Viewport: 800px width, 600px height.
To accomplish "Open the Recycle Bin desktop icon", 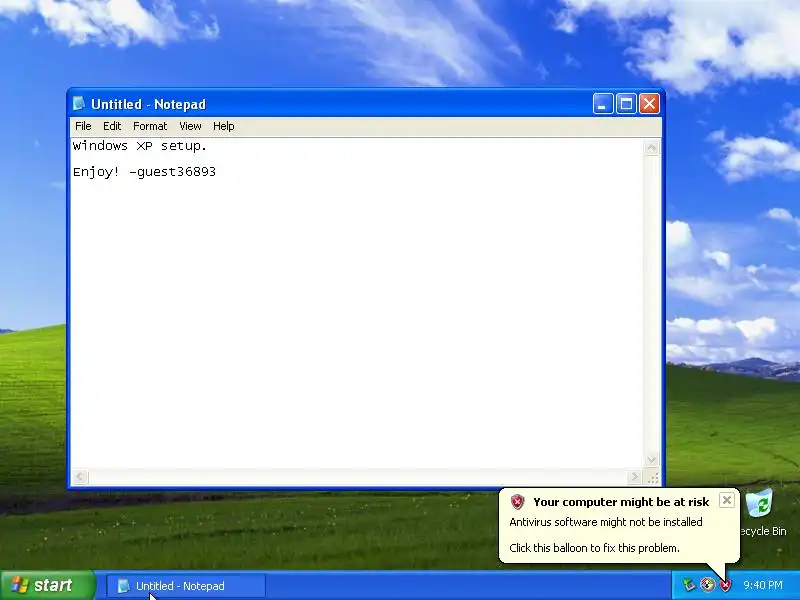I will point(760,513).
